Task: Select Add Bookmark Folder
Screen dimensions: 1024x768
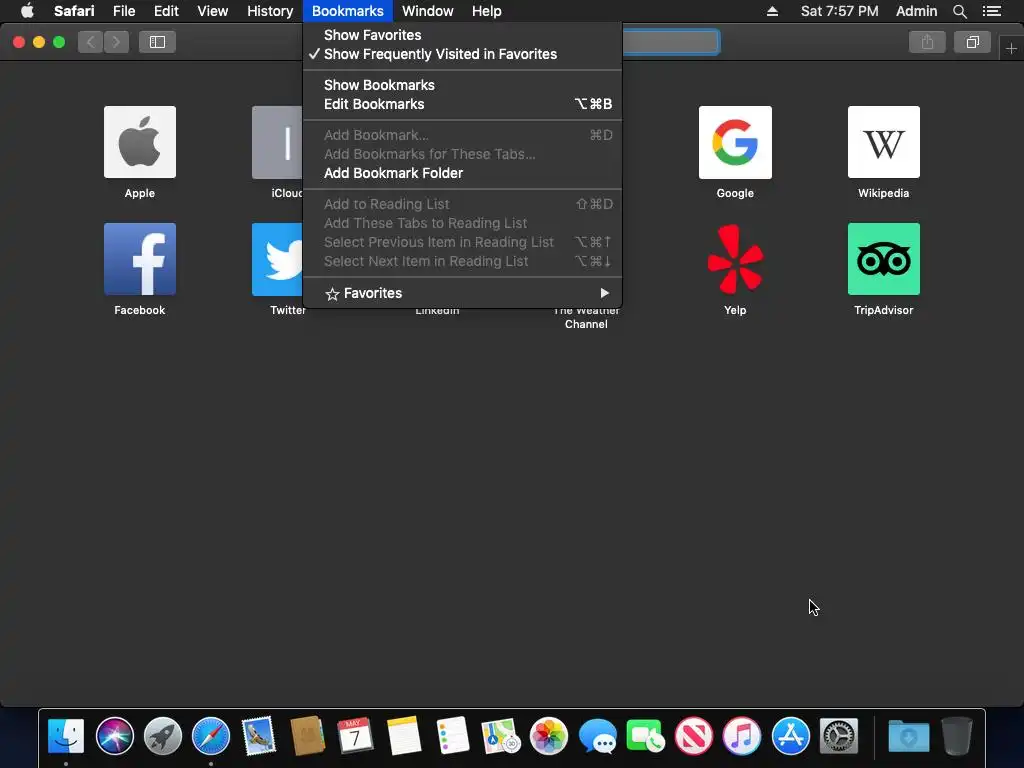Action: coord(462,173)
